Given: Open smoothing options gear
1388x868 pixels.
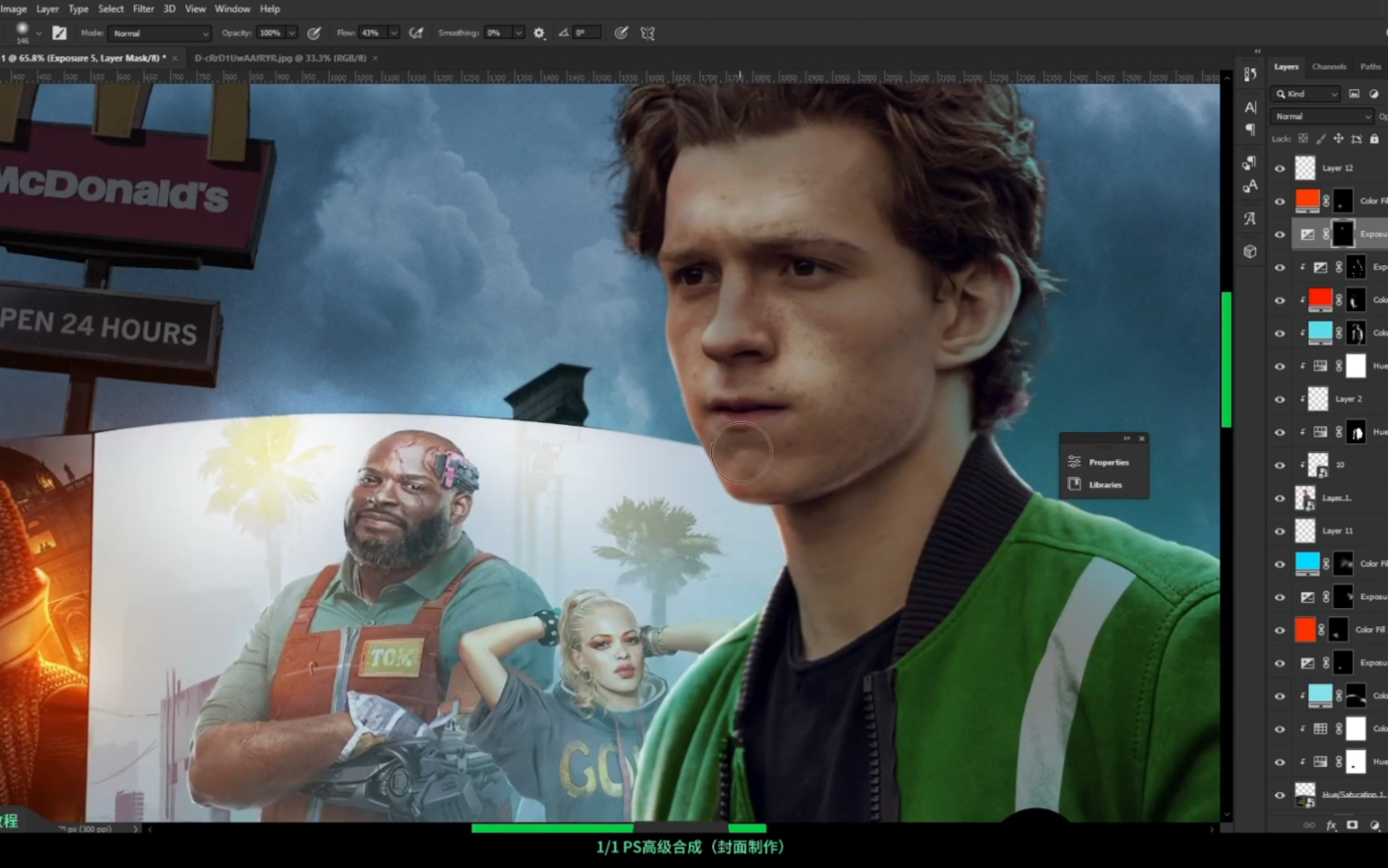Looking at the screenshot, I should tap(539, 33).
